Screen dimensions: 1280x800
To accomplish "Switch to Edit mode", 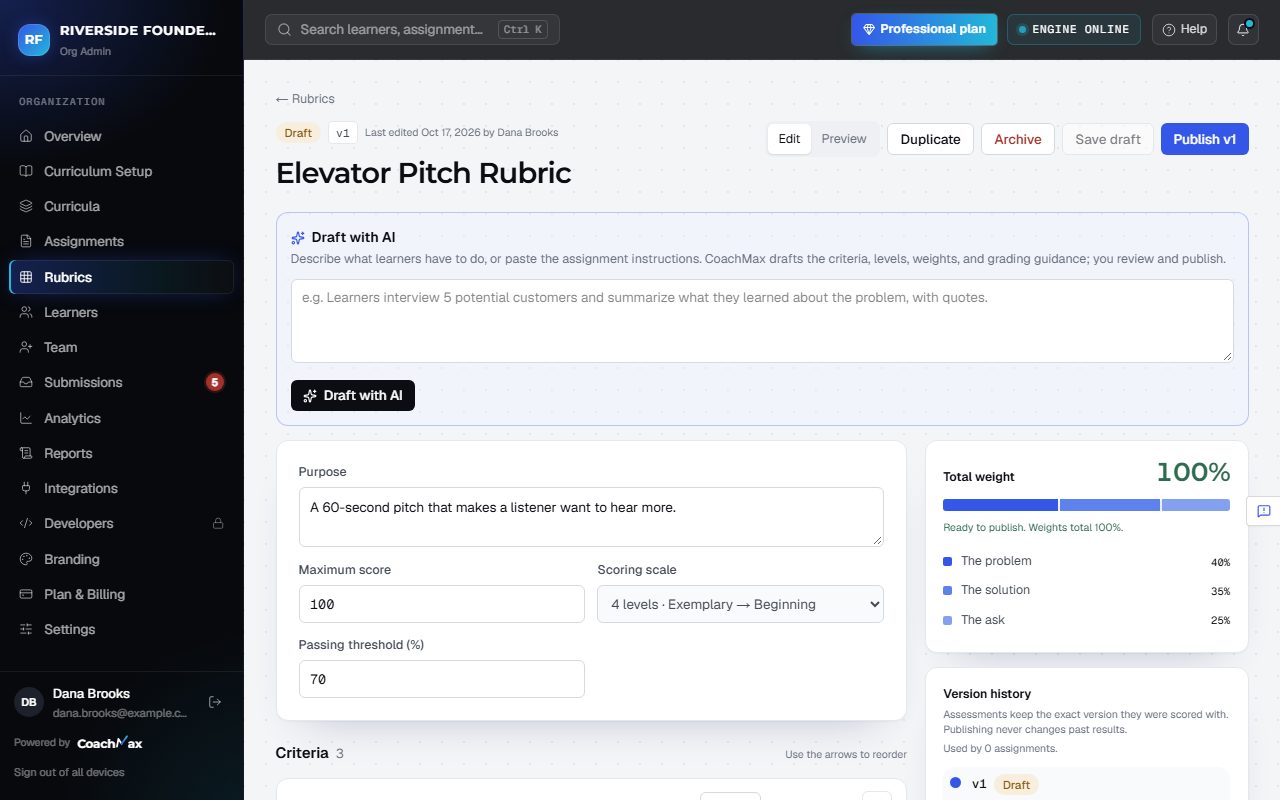I will (789, 139).
